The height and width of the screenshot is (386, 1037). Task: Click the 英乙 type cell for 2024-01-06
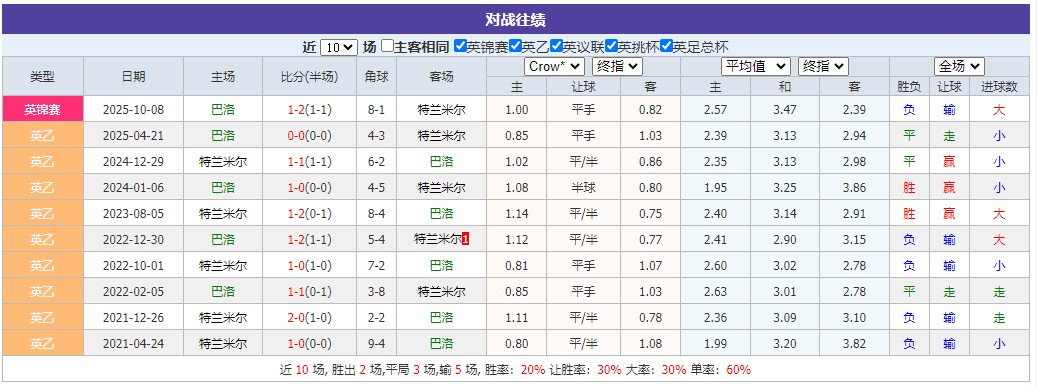pyautogui.click(x=42, y=188)
